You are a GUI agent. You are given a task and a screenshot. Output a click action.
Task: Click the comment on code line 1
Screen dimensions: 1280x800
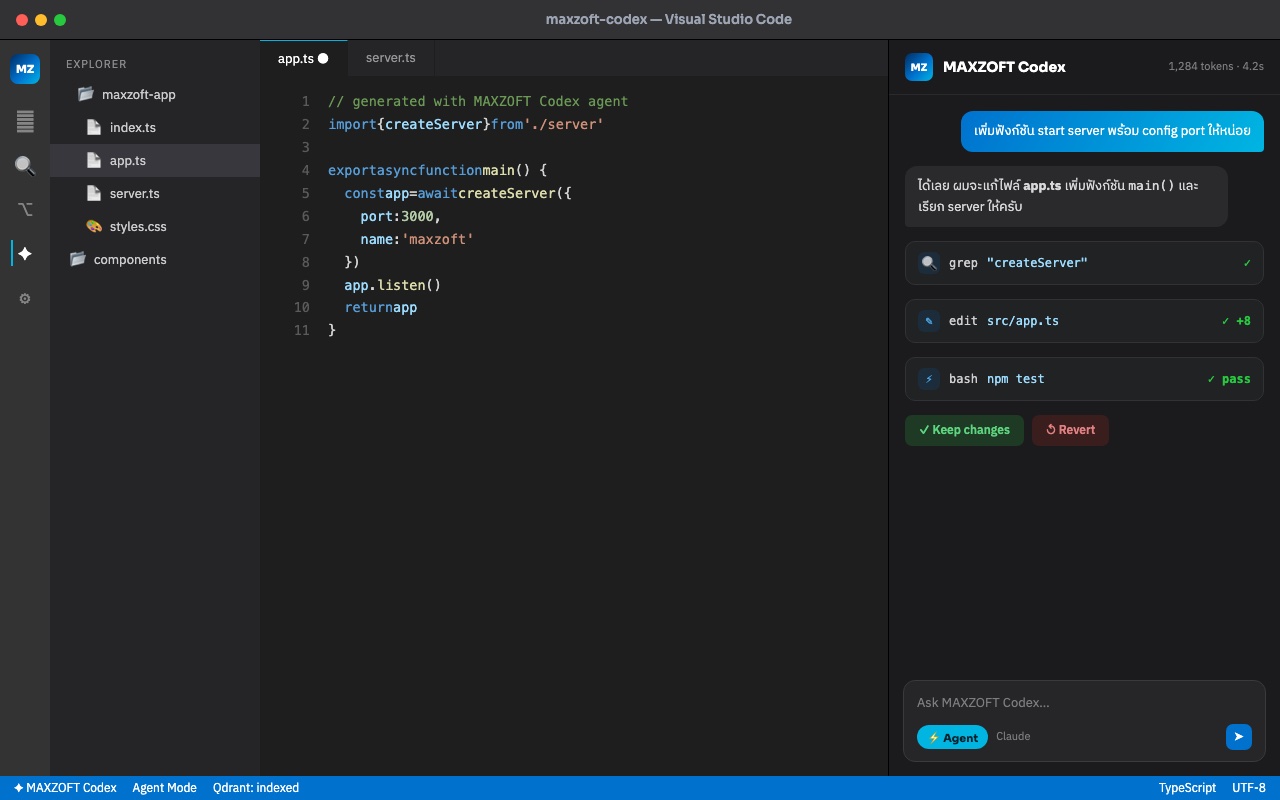click(x=478, y=101)
